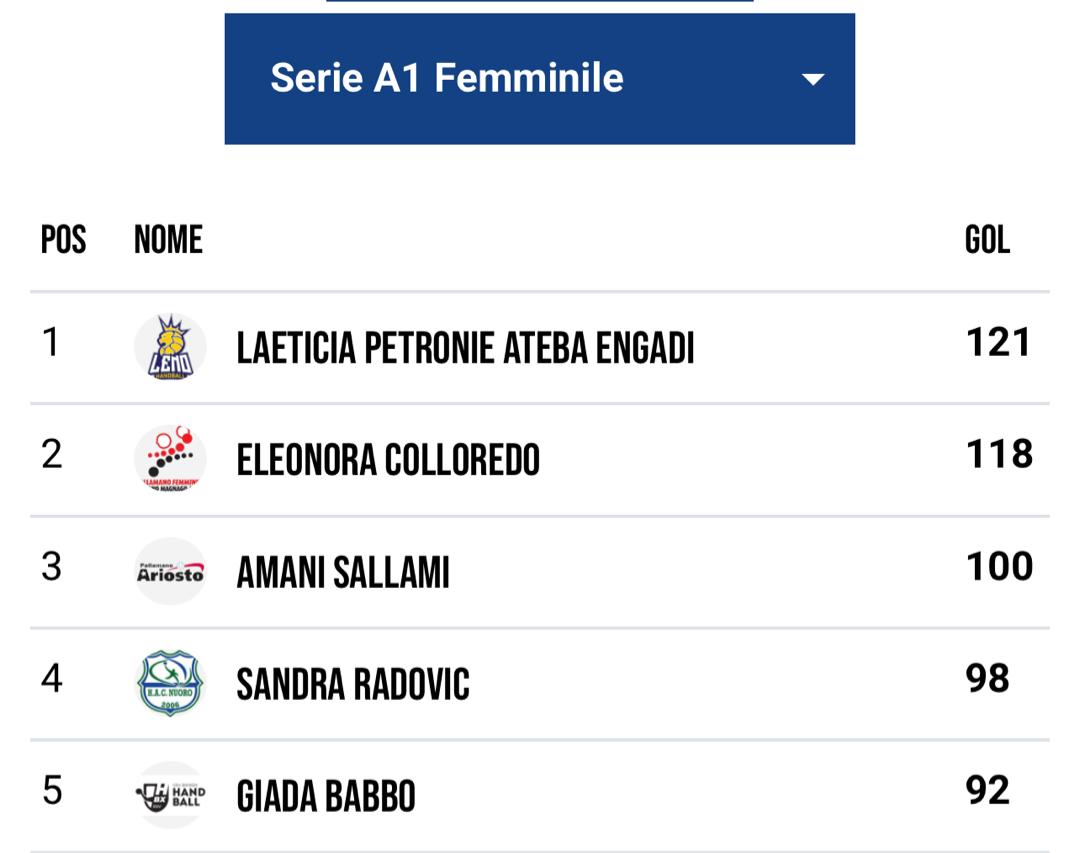
Task: Click the POS header label
Action: 63,240
